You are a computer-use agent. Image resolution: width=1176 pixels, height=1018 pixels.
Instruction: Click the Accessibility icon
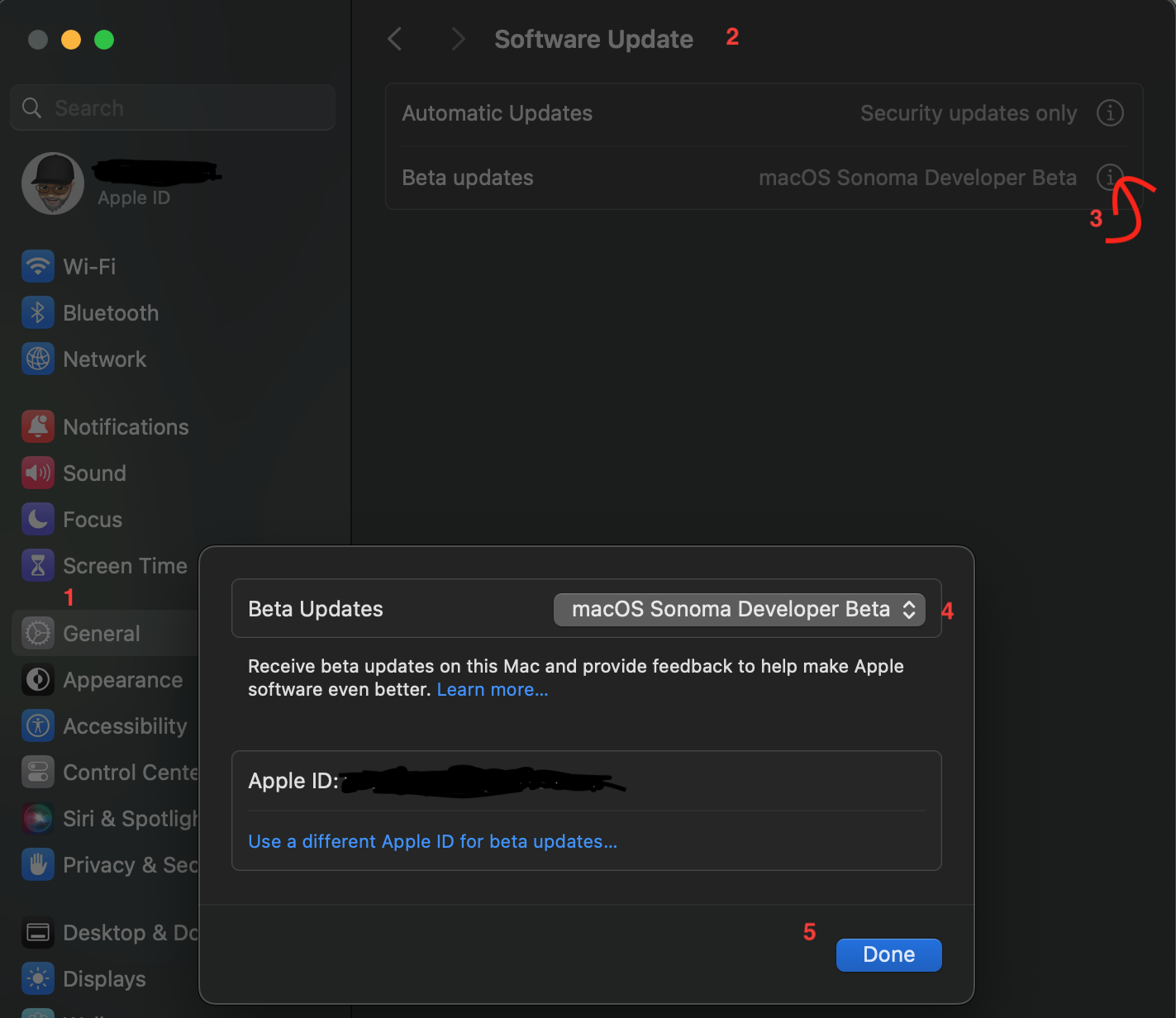tap(38, 725)
